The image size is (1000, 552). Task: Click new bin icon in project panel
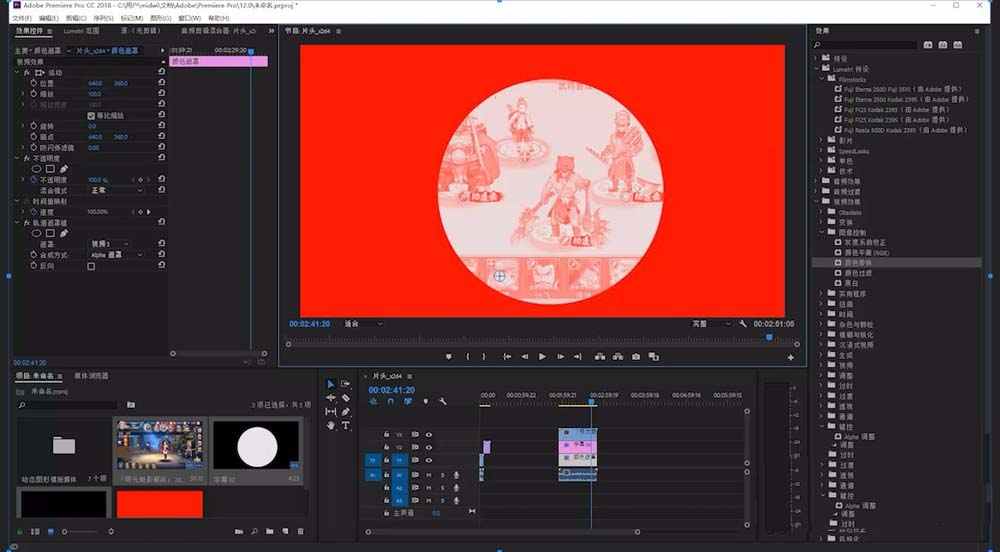[x=269, y=531]
